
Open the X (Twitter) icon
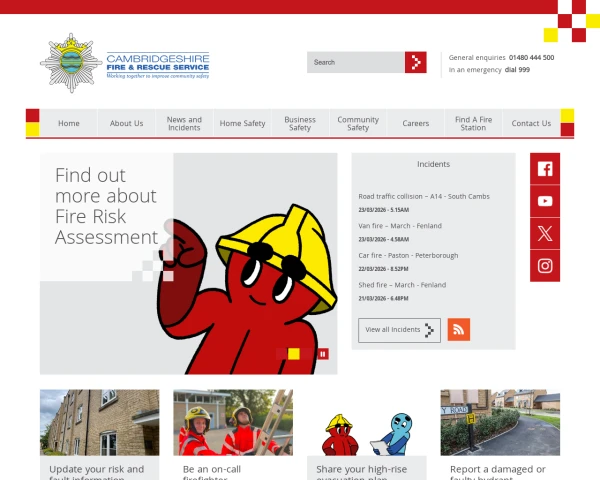pos(545,233)
